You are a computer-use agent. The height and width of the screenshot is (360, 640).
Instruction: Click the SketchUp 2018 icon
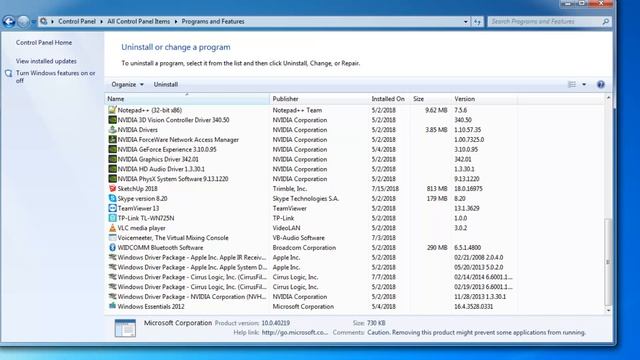112,189
